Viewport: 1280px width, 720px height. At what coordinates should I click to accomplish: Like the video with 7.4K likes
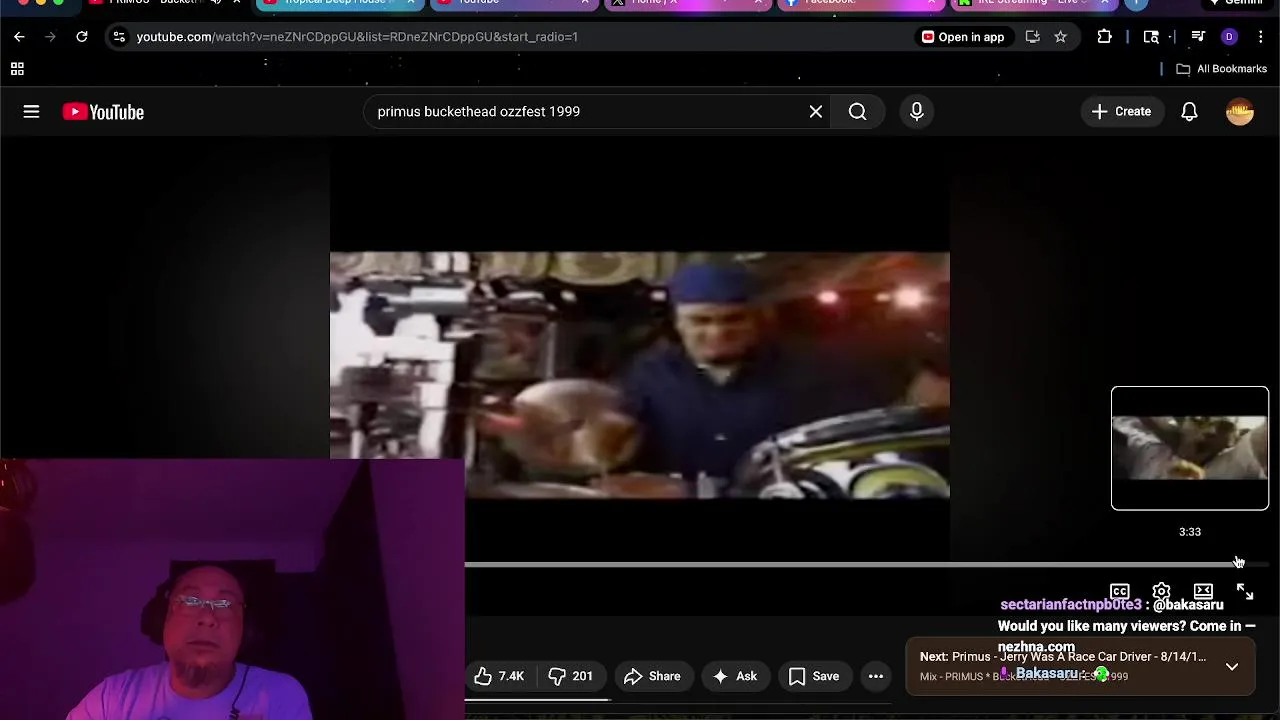click(500, 677)
